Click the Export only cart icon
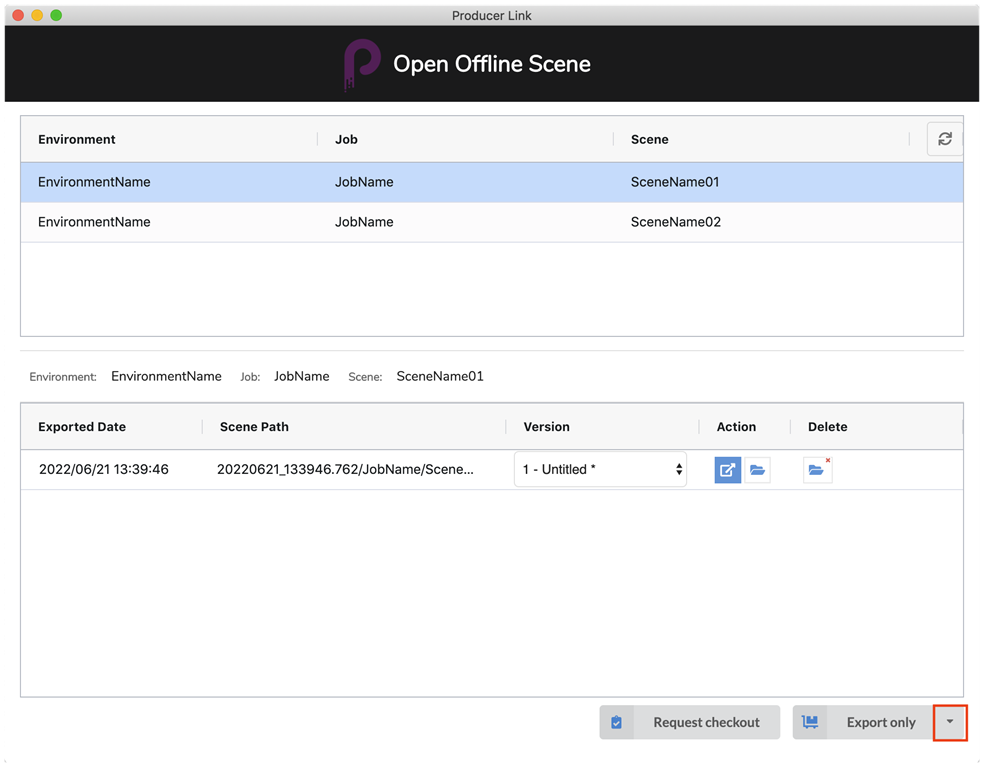Screen dimensions: 984x767 click(811, 722)
